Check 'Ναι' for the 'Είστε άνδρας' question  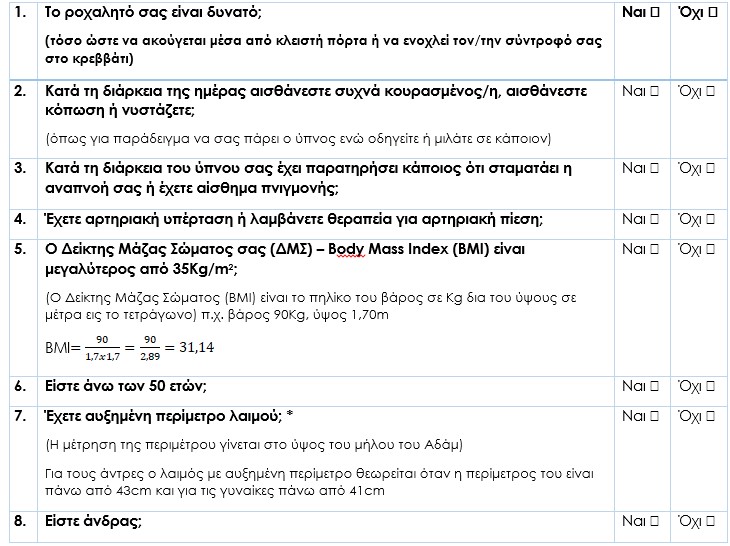[x=654, y=520]
